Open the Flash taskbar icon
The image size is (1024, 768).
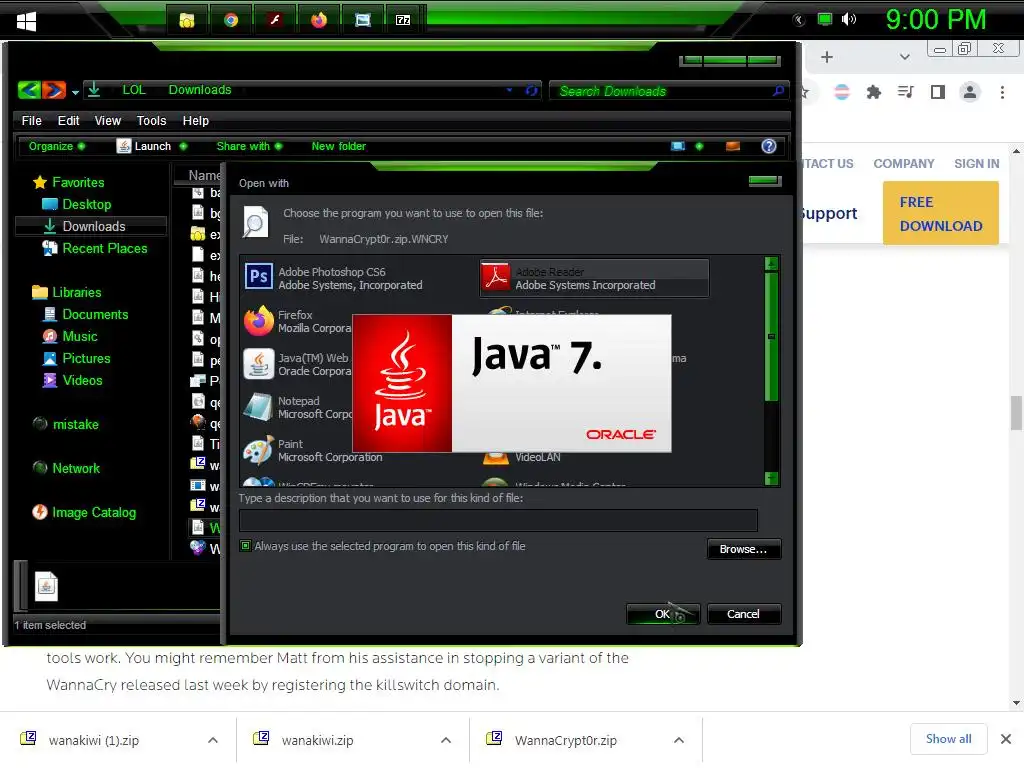point(275,20)
